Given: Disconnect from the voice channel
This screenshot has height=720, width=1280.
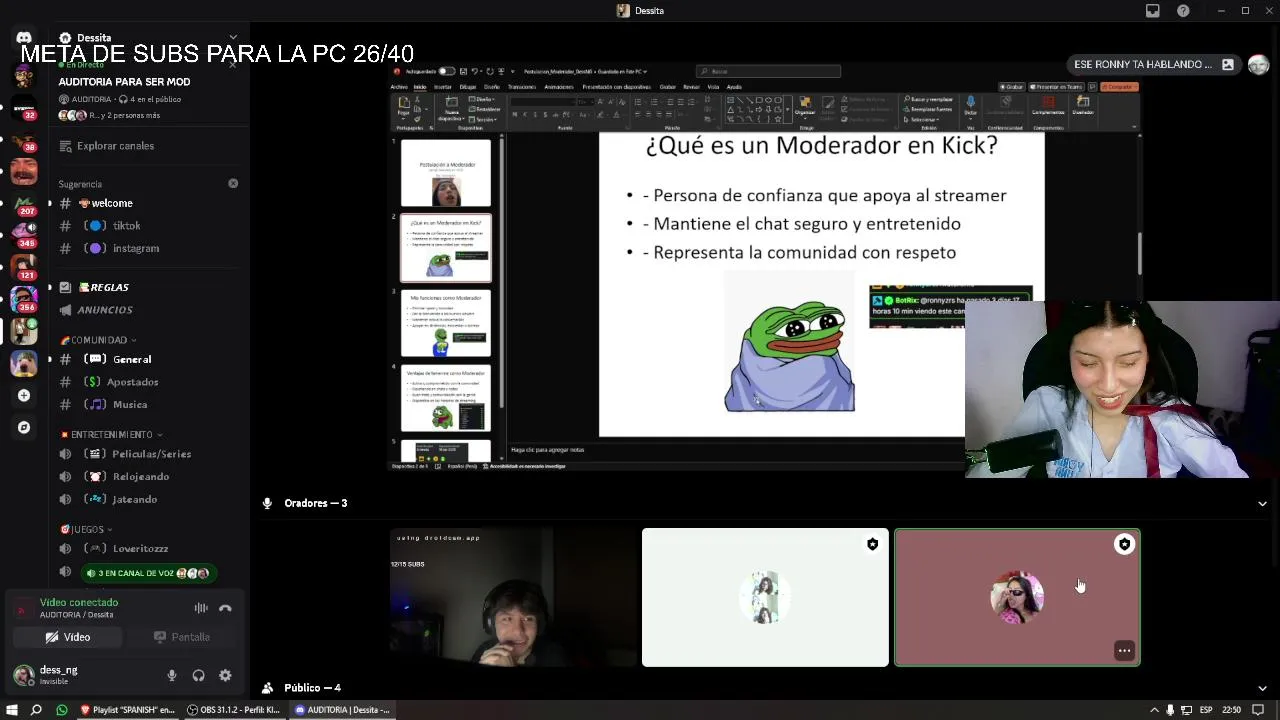Looking at the screenshot, I should pos(225,608).
